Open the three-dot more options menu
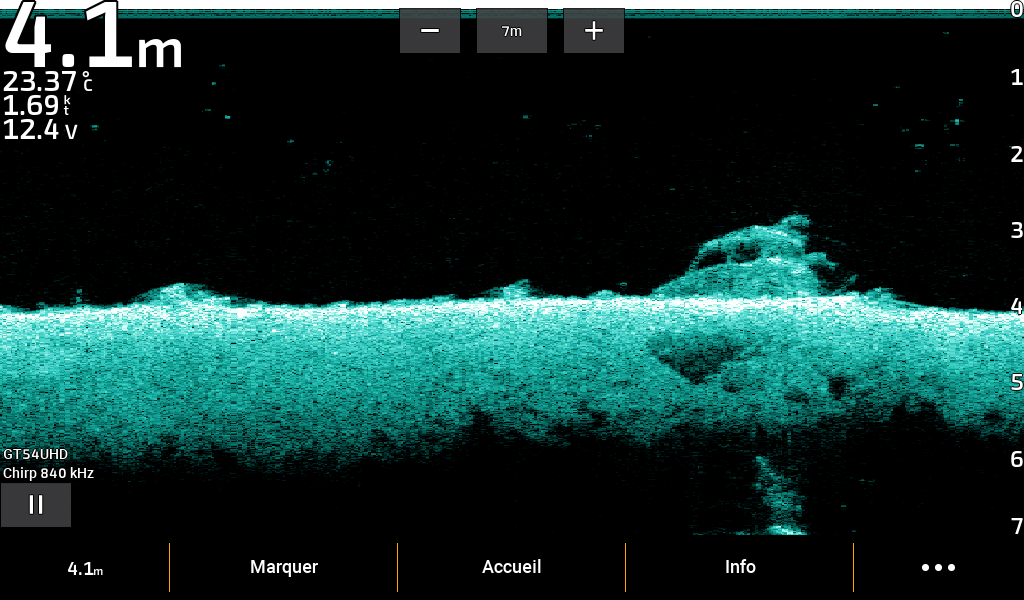 (x=938, y=567)
